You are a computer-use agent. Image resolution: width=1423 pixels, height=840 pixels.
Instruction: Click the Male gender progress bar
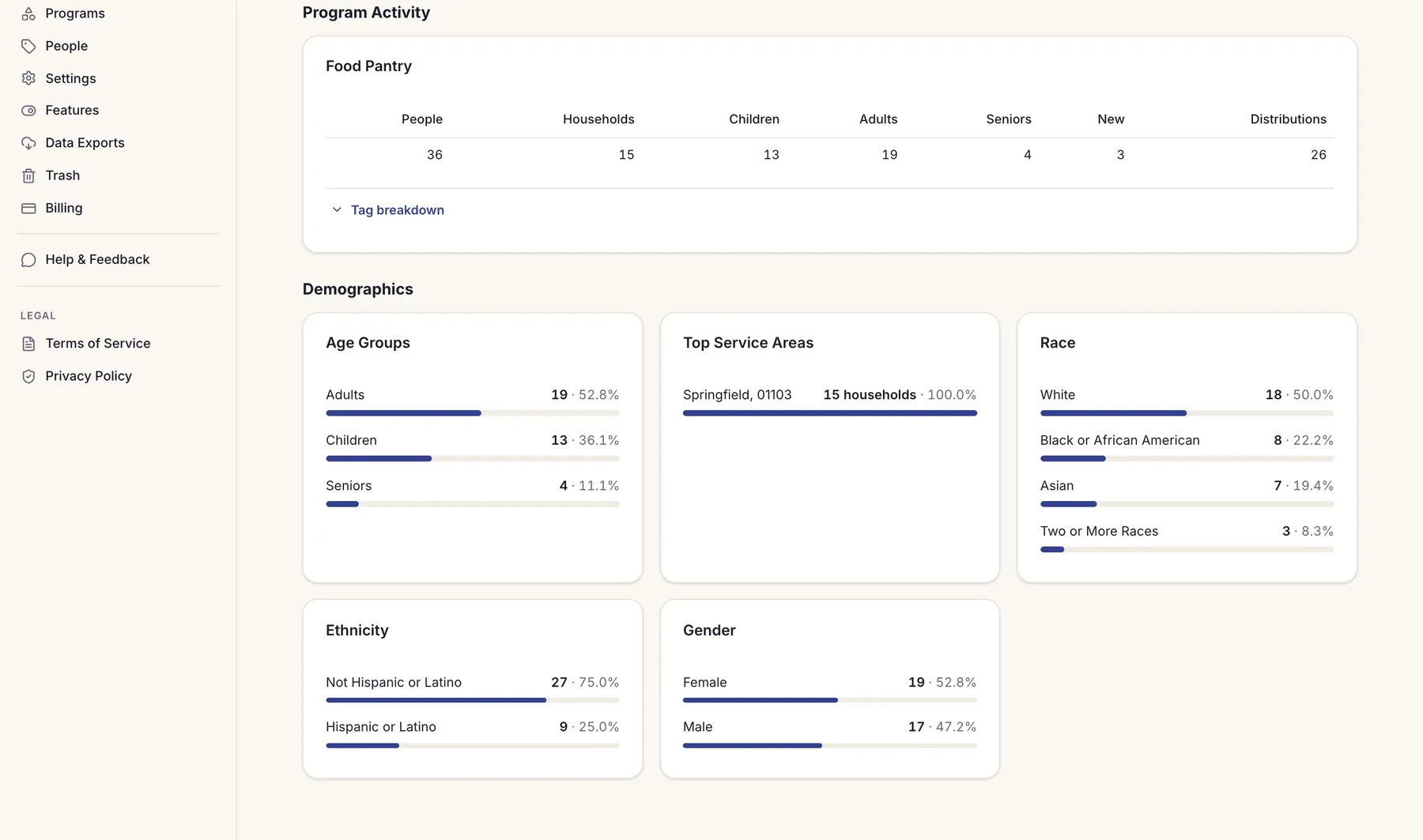click(829, 745)
